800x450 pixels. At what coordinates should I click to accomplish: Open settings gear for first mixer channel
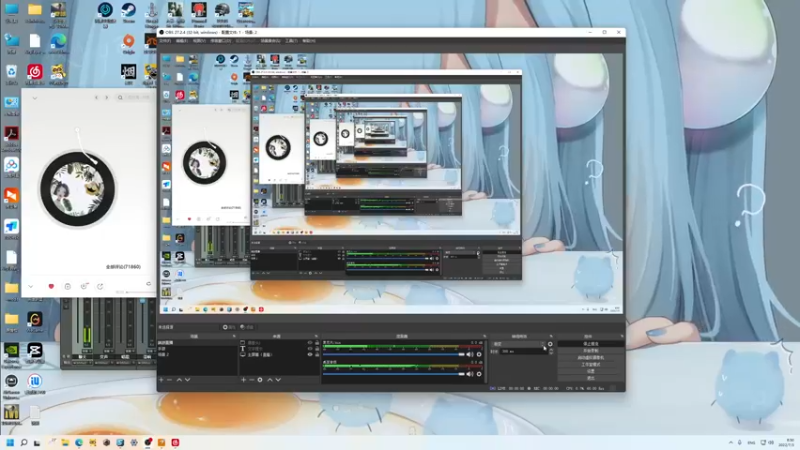479,354
